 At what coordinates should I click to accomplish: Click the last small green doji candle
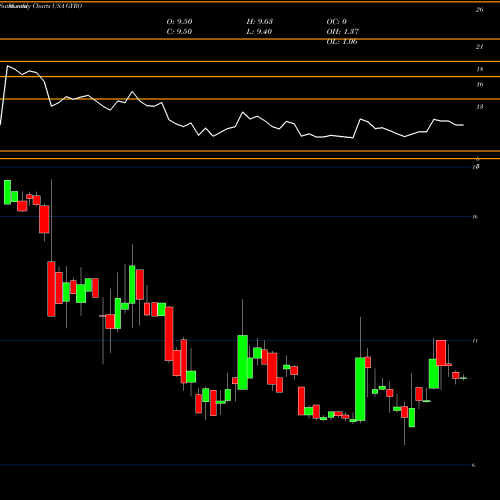coord(463,378)
